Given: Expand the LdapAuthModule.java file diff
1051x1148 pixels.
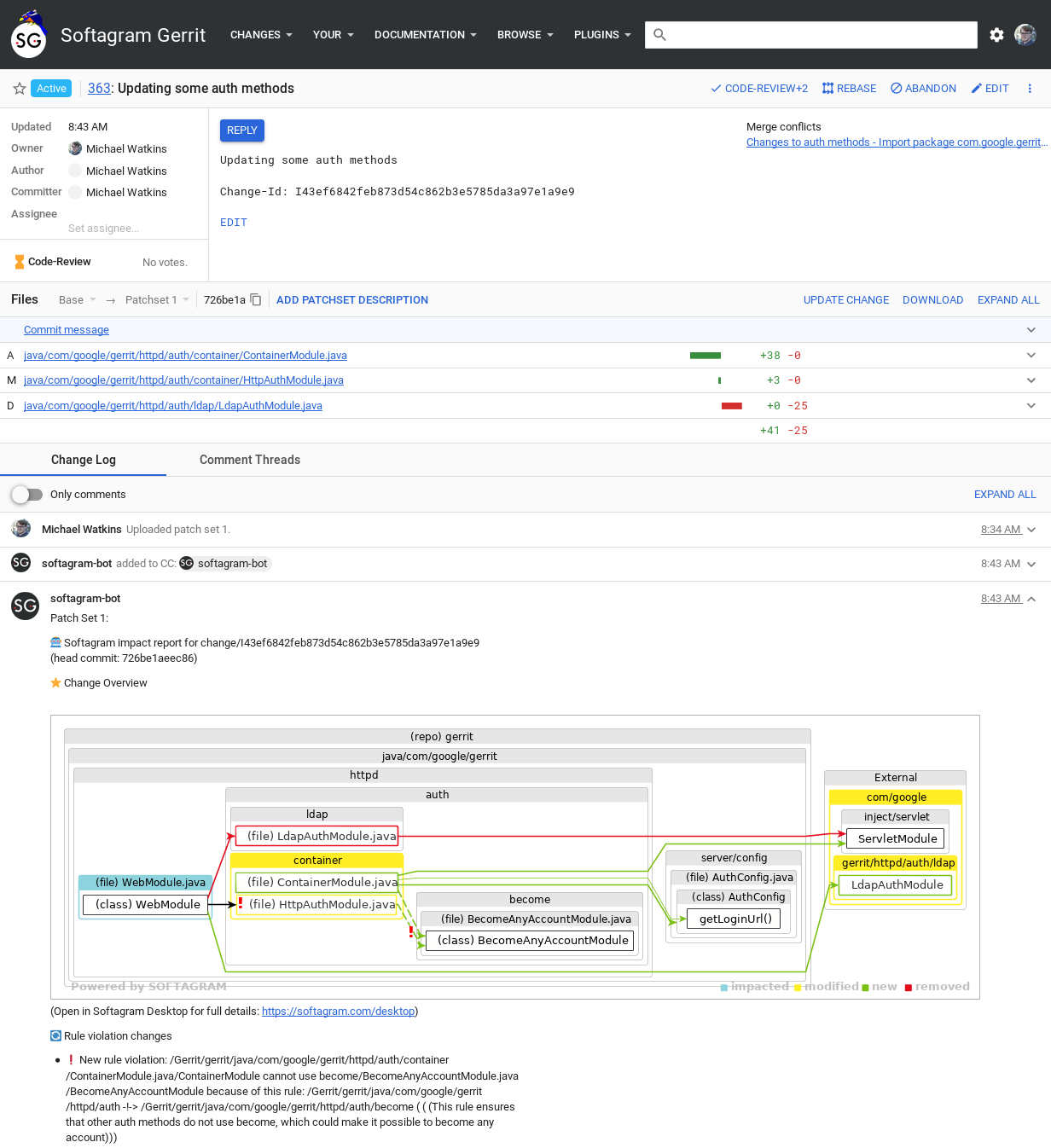Looking at the screenshot, I should [x=1031, y=406].
